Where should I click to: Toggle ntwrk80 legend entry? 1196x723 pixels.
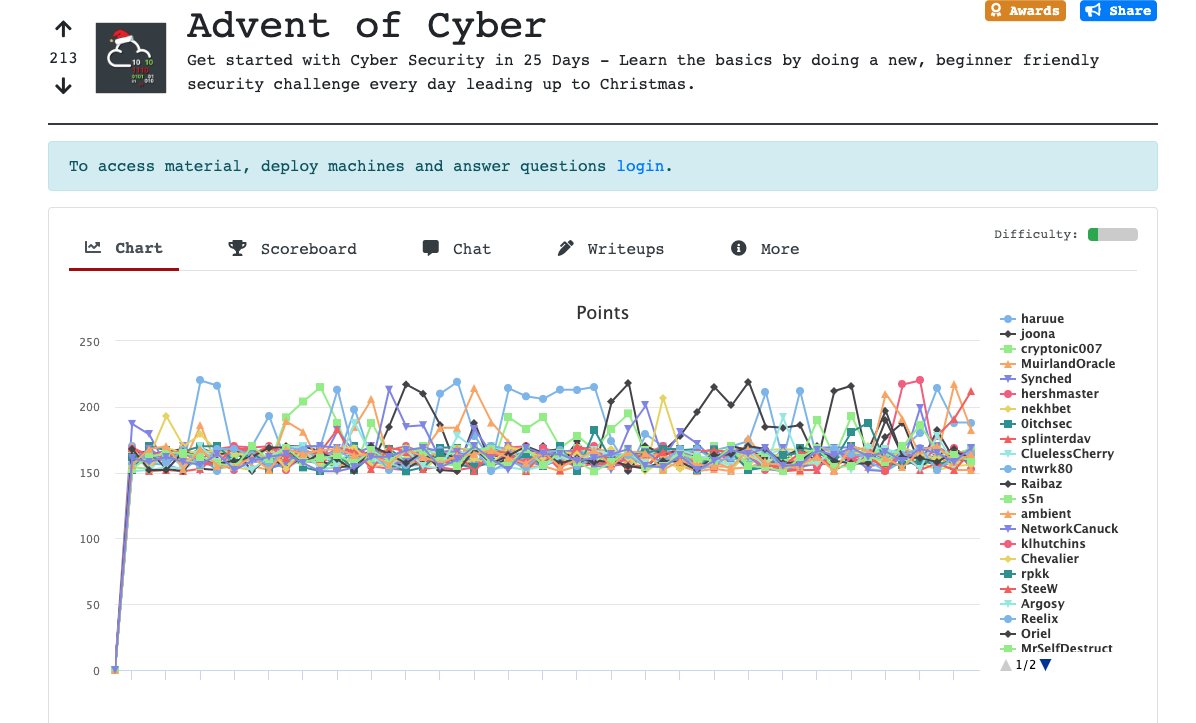[x=1037, y=469]
